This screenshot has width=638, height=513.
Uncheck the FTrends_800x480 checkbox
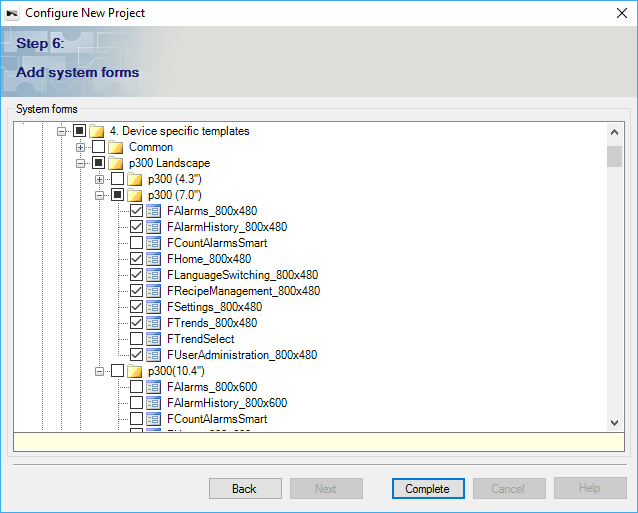point(136,323)
